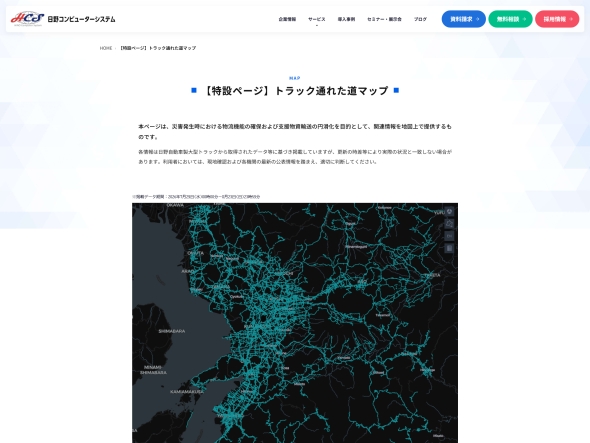590x443 pixels.
Task: Open the ブログ navigation link
Action: click(x=420, y=19)
